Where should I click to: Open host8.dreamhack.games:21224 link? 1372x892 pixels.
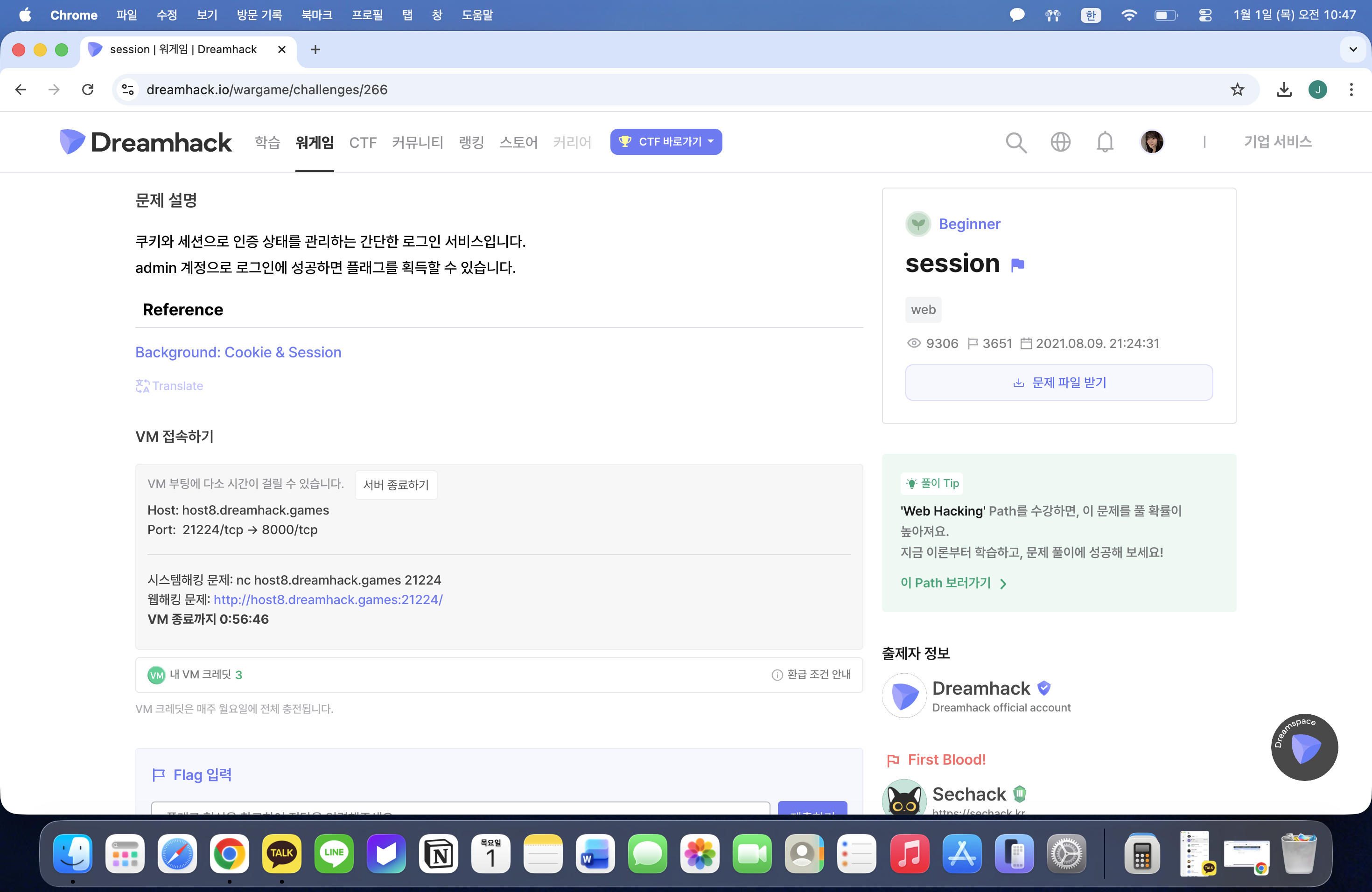click(x=328, y=599)
